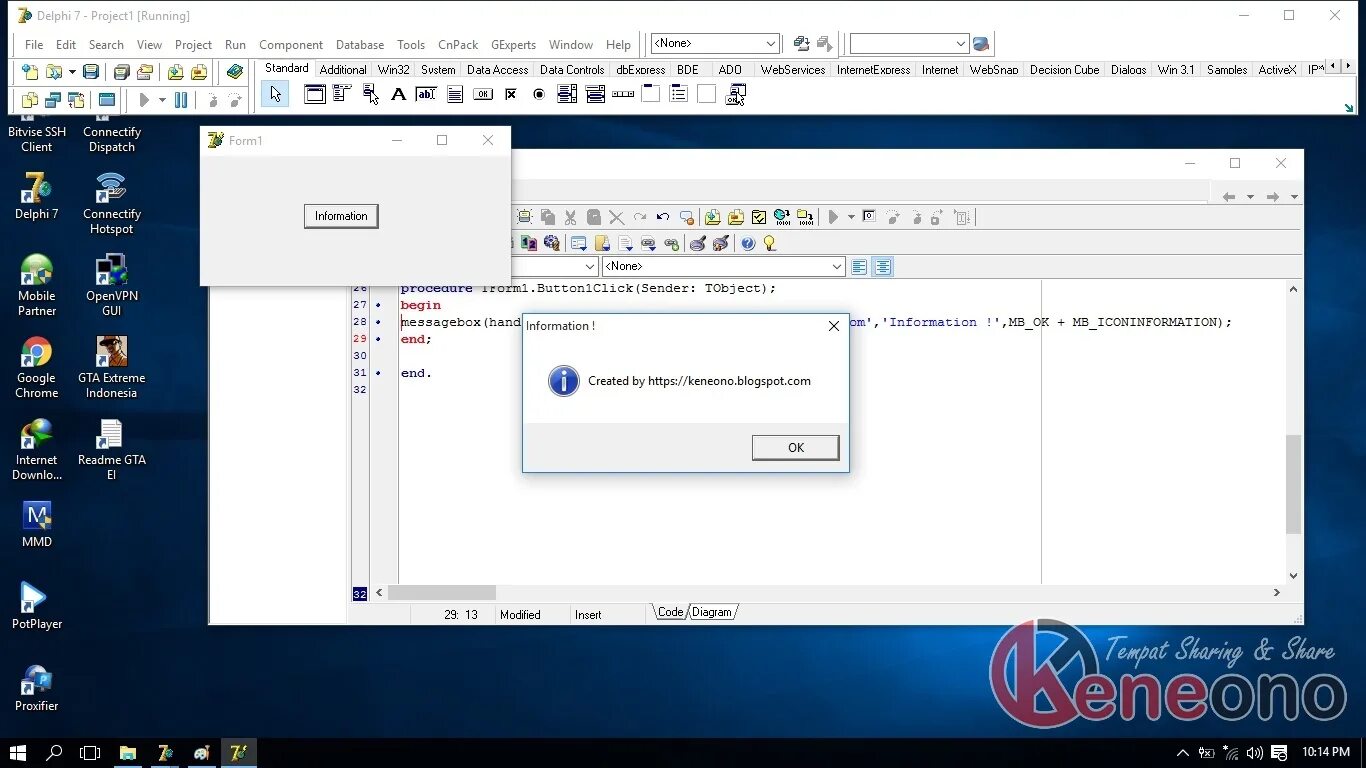Screen dimensions: 1366x768
Task: Click the editor's horizontal scrollbar thumb
Action: [442, 592]
